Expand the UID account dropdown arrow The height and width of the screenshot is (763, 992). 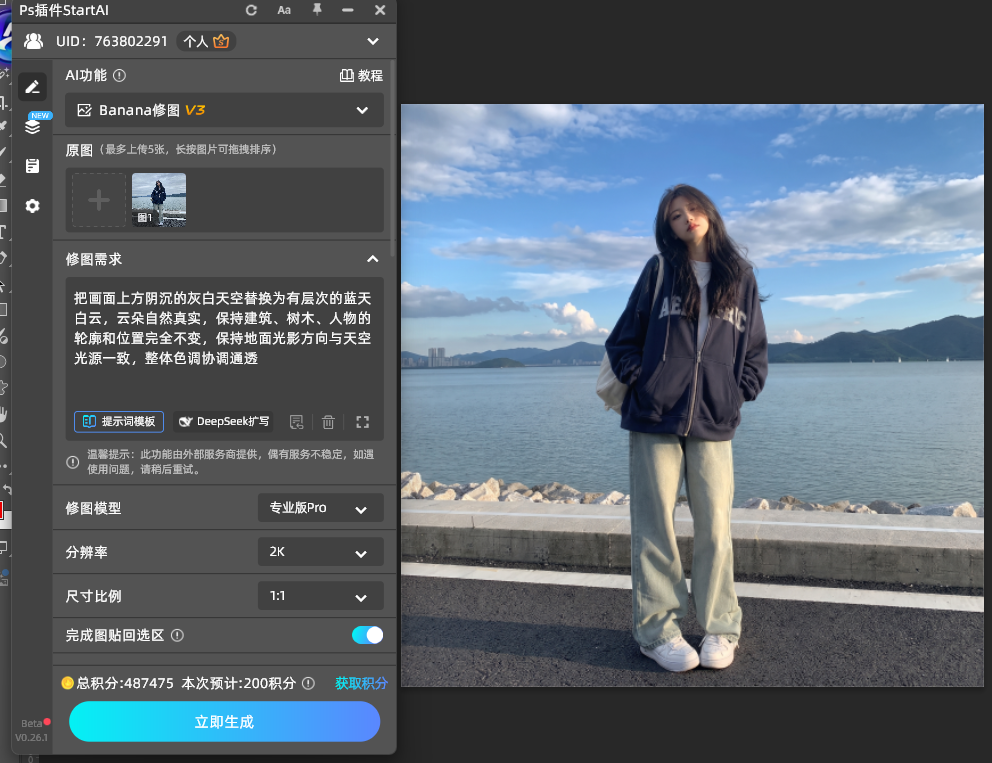373,41
